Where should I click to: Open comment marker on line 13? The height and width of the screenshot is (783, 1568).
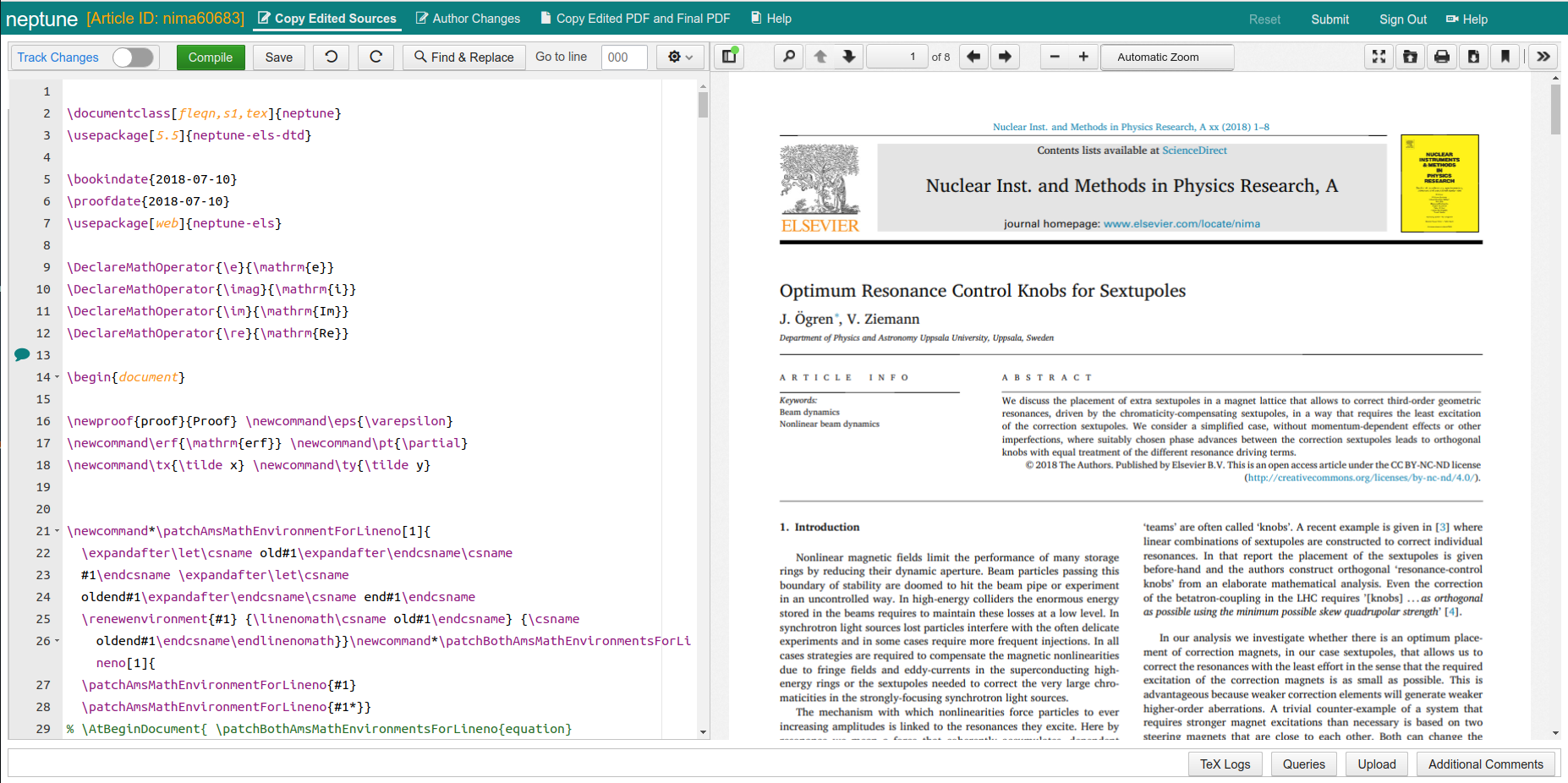tap(22, 355)
